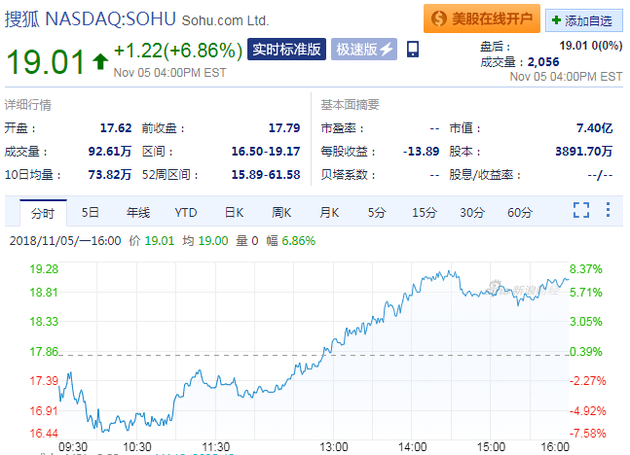
Task: Add stock with 添加自选 button
Action: [x=584, y=20]
